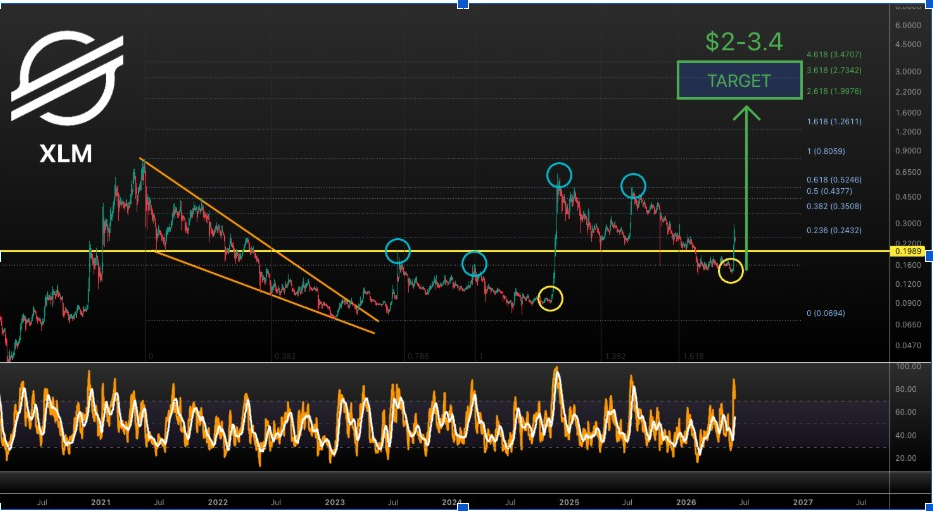Click the 0.618 (0.5246) Fibonacci label
This screenshot has height=511, width=933.
pos(834,180)
